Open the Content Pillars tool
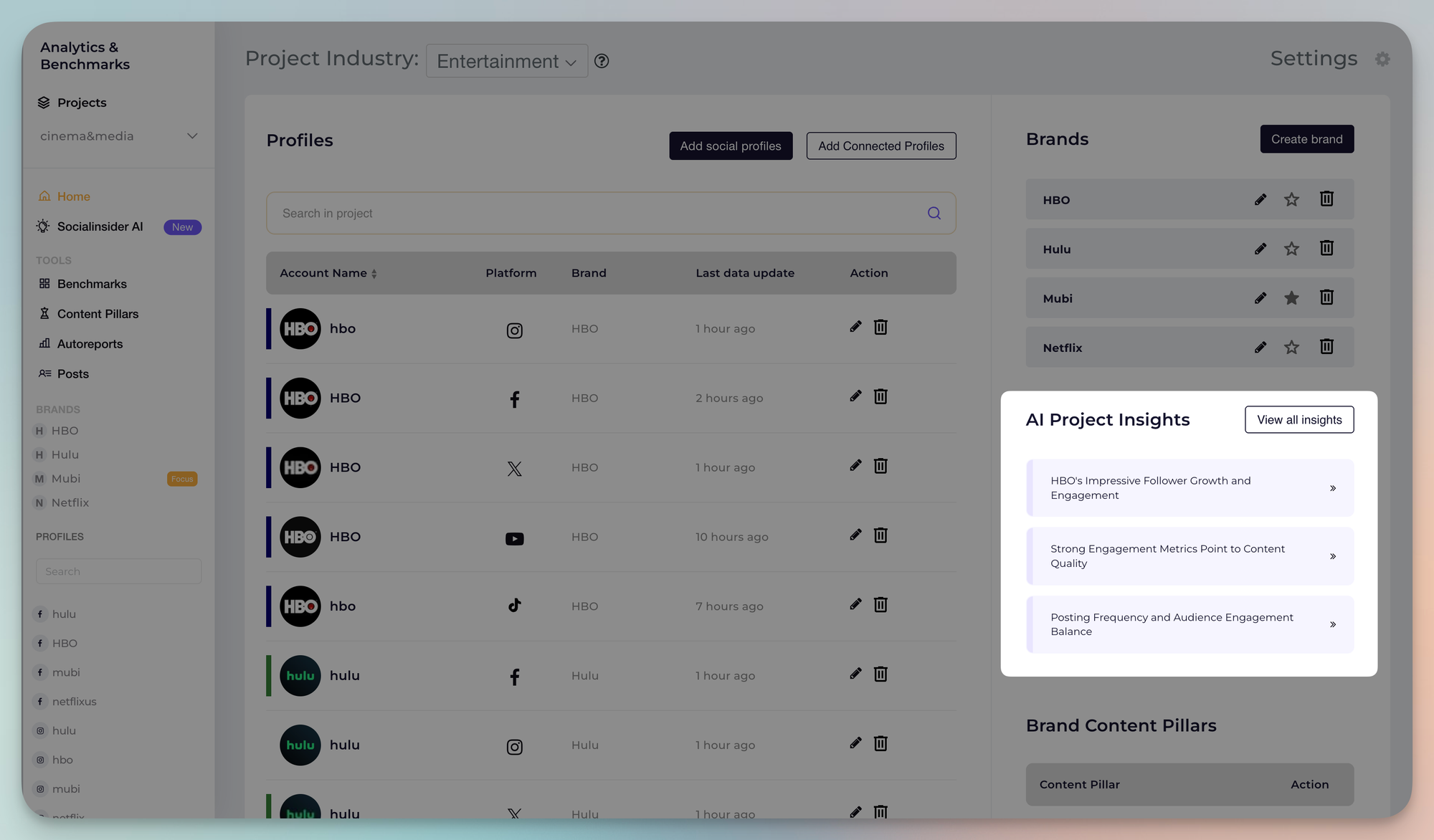Viewport: 1434px width, 840px height. coord(98,313)
